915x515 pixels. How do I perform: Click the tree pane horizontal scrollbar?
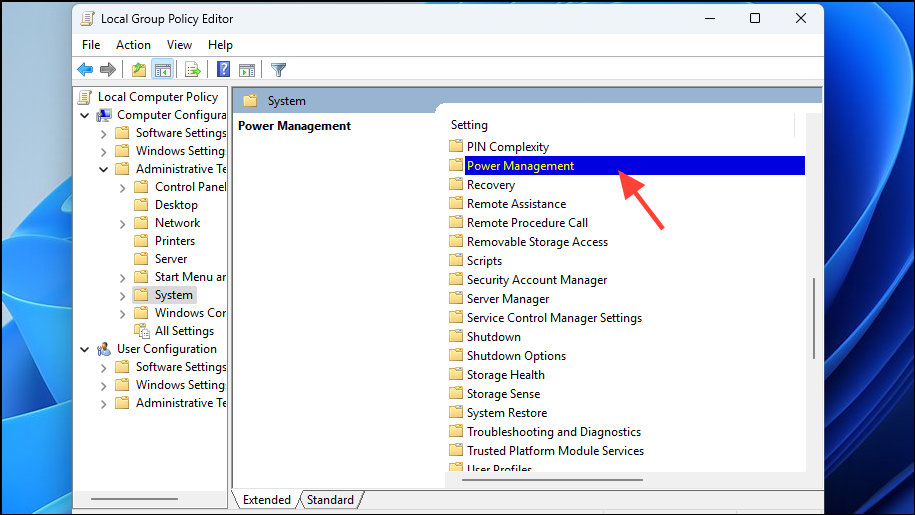pos(134,499)
